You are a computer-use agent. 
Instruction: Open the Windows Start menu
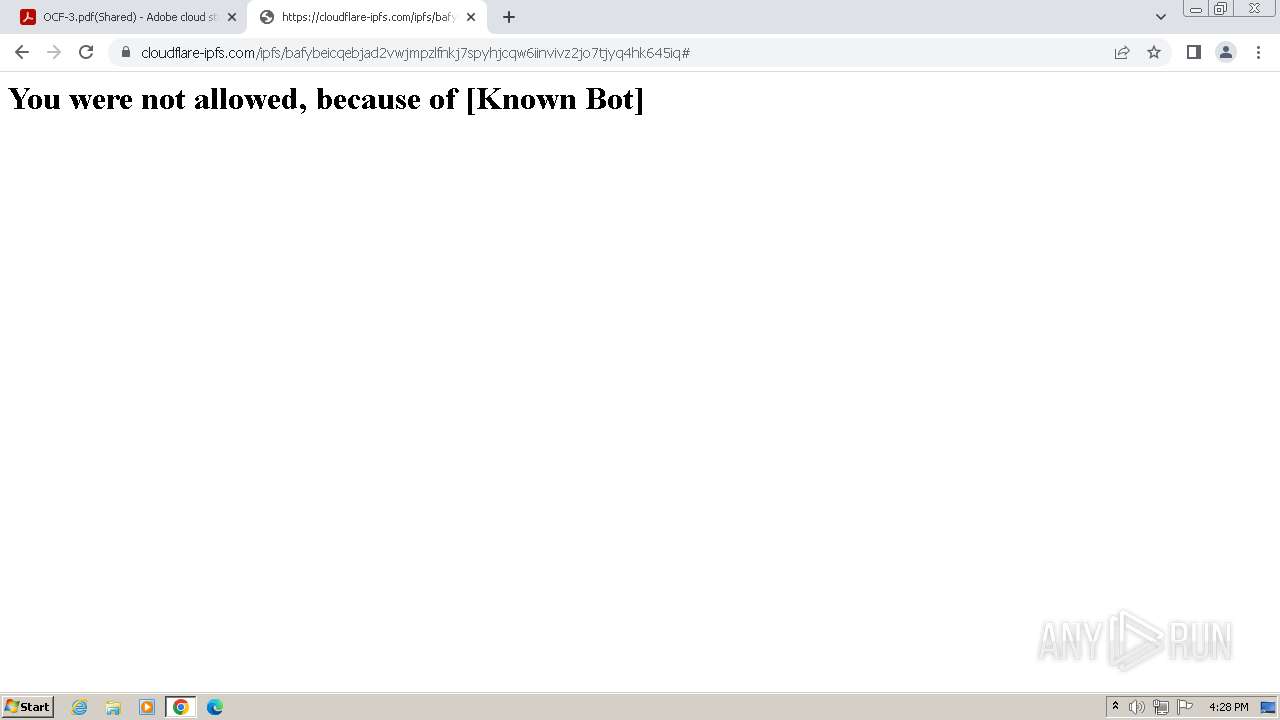[28, 707]
